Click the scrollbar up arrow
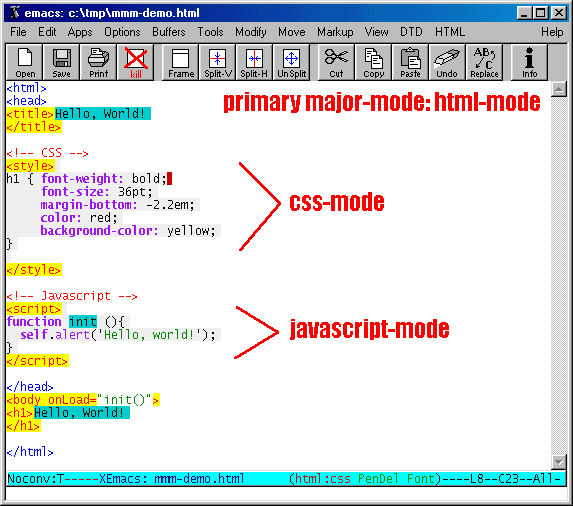 [x=559, y=89]
